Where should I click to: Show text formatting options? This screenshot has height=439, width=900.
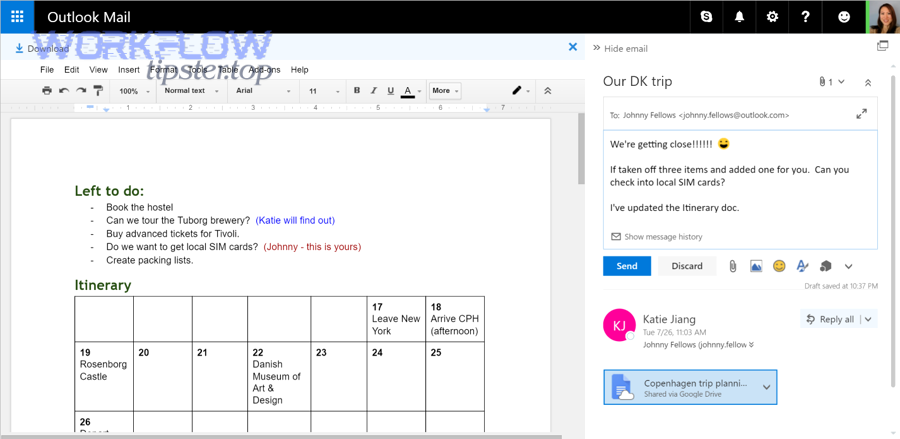pyautogui.click(x=802, y=266)
